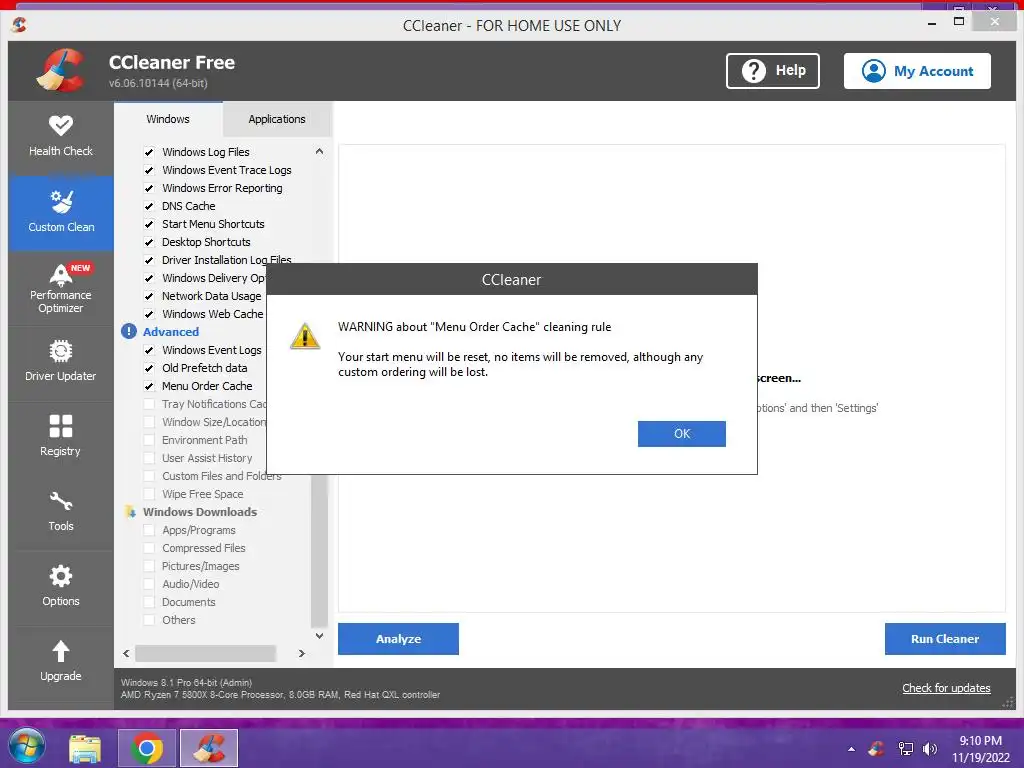Check the Apps/Programs option
1024x768 pixels.
(149, 530)
